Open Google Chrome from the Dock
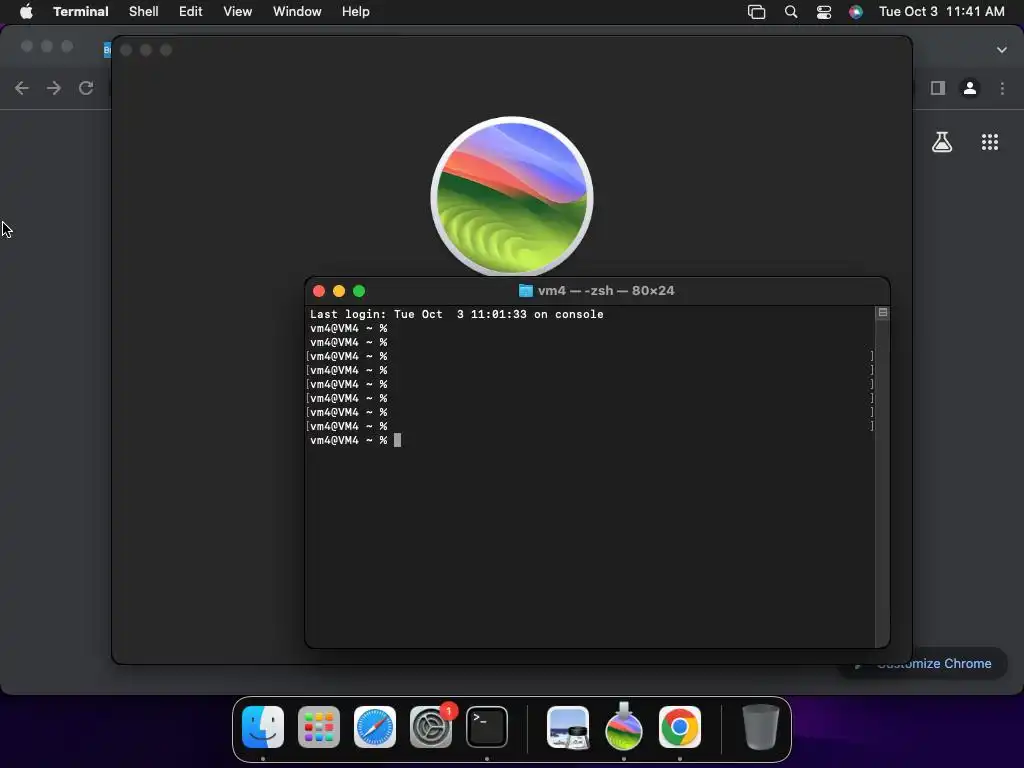The height and width of the screenshot is (768, 1024). click(680, 727)
